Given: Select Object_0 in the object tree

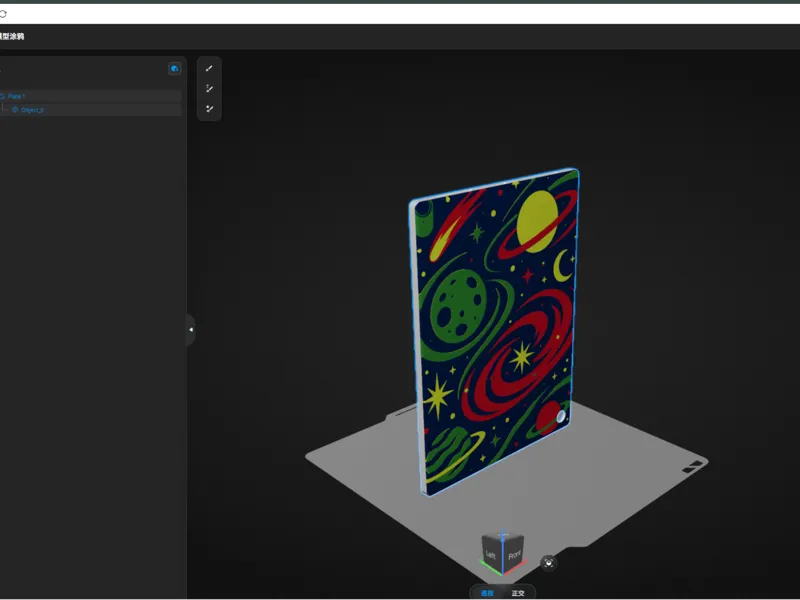Looking at the screenshot, I should (90, 110).
